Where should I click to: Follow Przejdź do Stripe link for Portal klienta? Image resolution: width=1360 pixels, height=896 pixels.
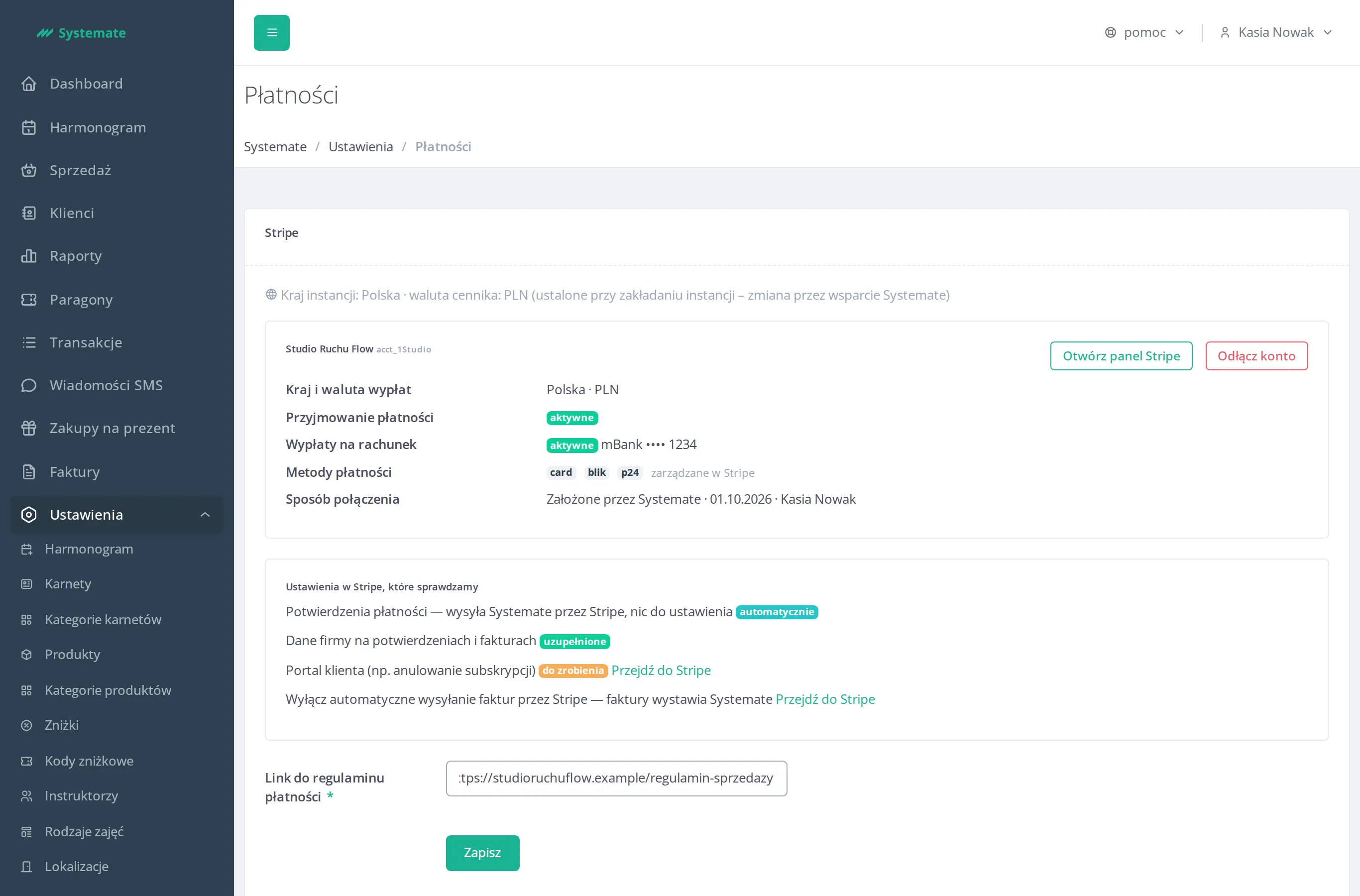point(661,671)
